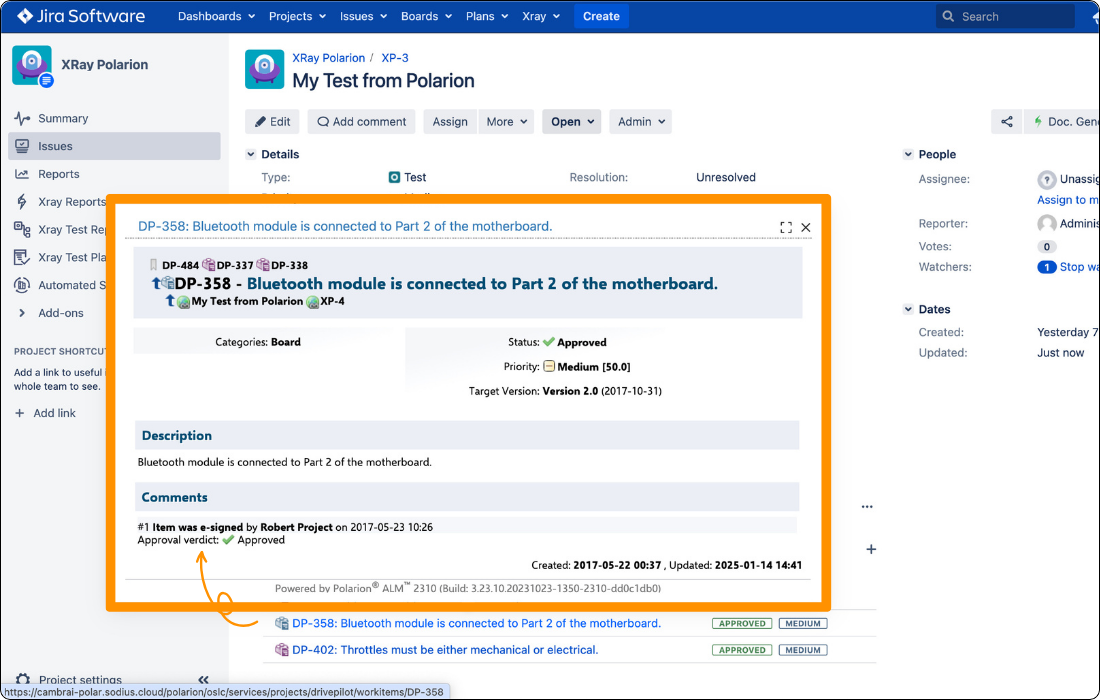Click the XRay Polarion breadcrumb link
Screen dimensions: 1100x700
pyautogui.click(x=328, y=58)
